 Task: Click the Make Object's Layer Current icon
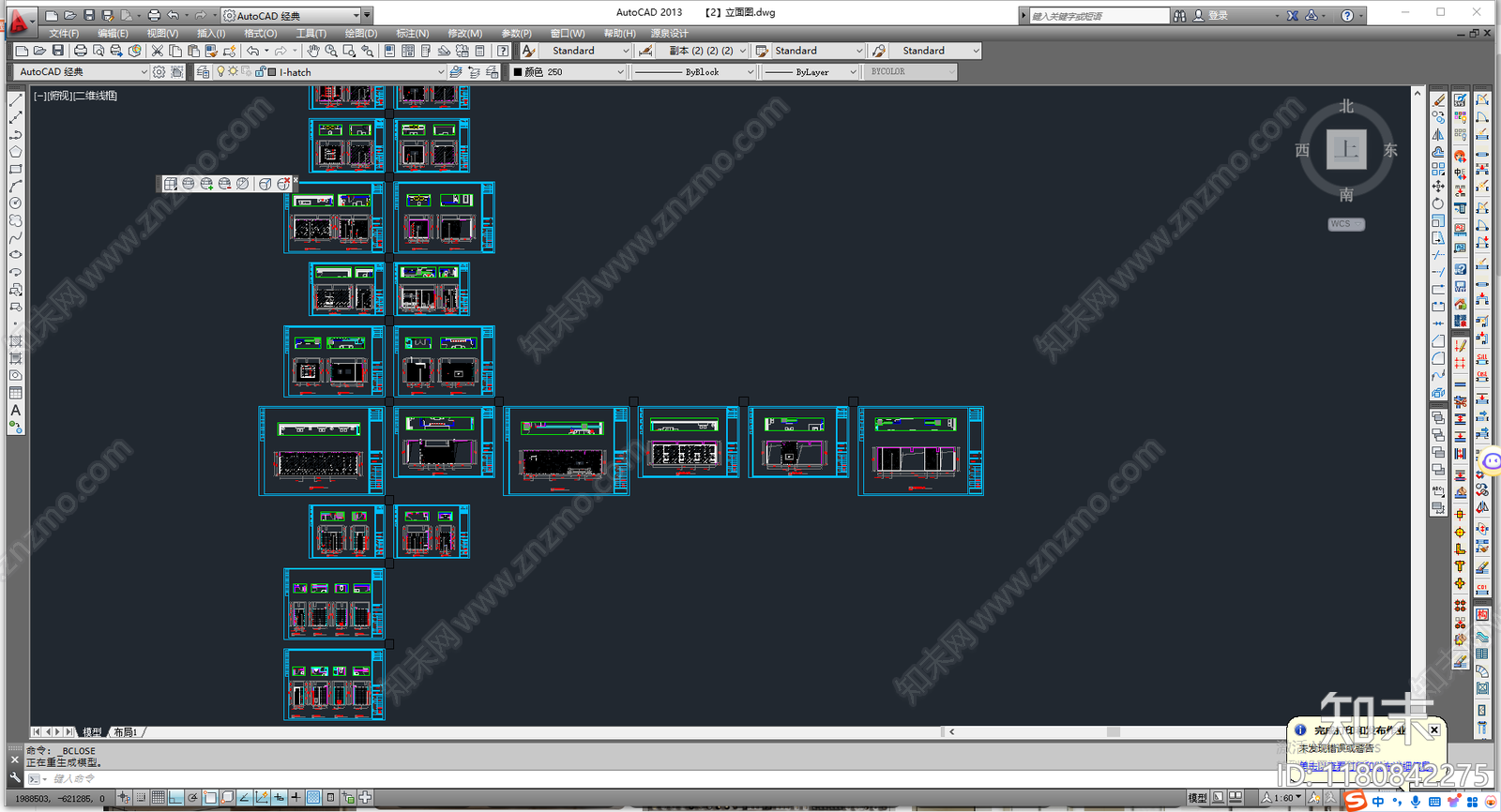pos(455,72)
